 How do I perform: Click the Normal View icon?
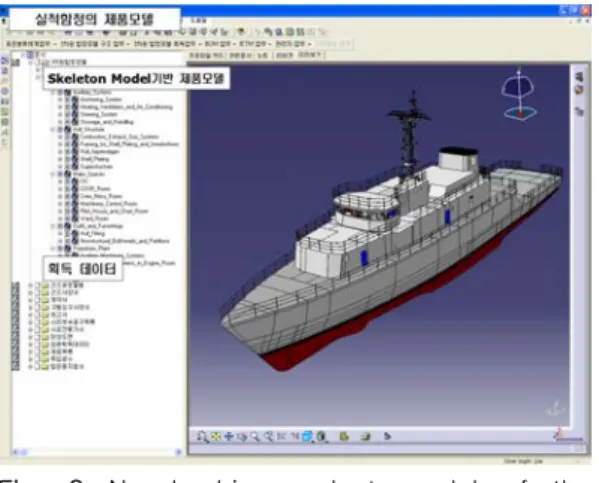[282, 436]
